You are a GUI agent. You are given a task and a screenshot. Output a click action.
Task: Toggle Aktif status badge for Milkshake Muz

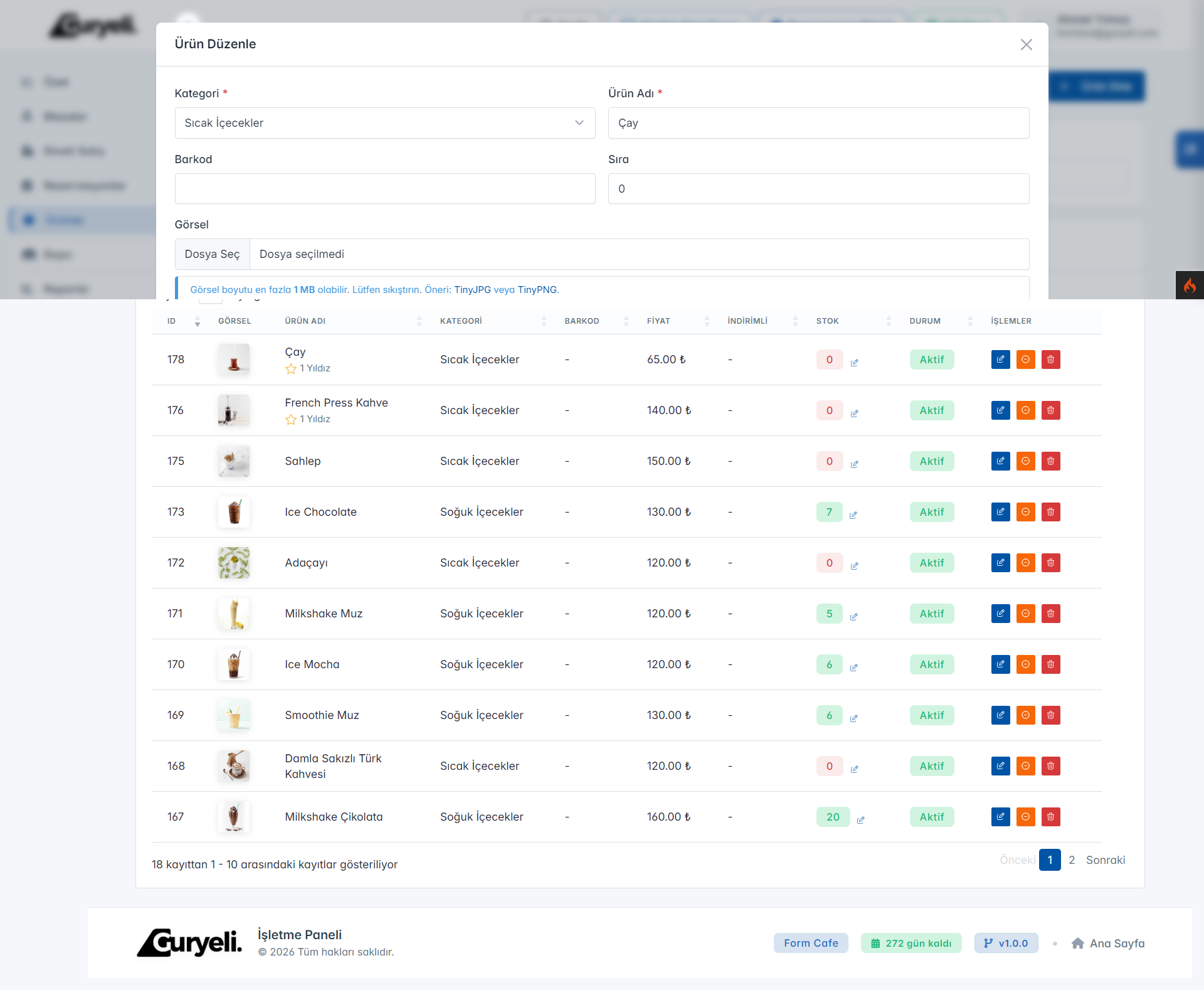pyautogui.click(x=931, y=614)
